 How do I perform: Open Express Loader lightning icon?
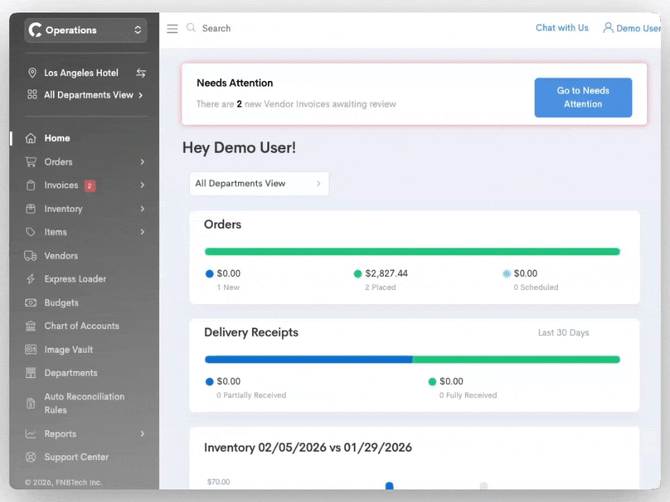[x=31, y=279]
